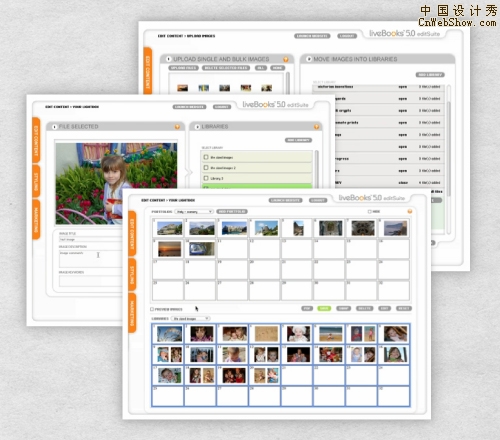Click the Select Library list scrollbar
The width and height of the screenshot is (500, 440).
point(316,169)
